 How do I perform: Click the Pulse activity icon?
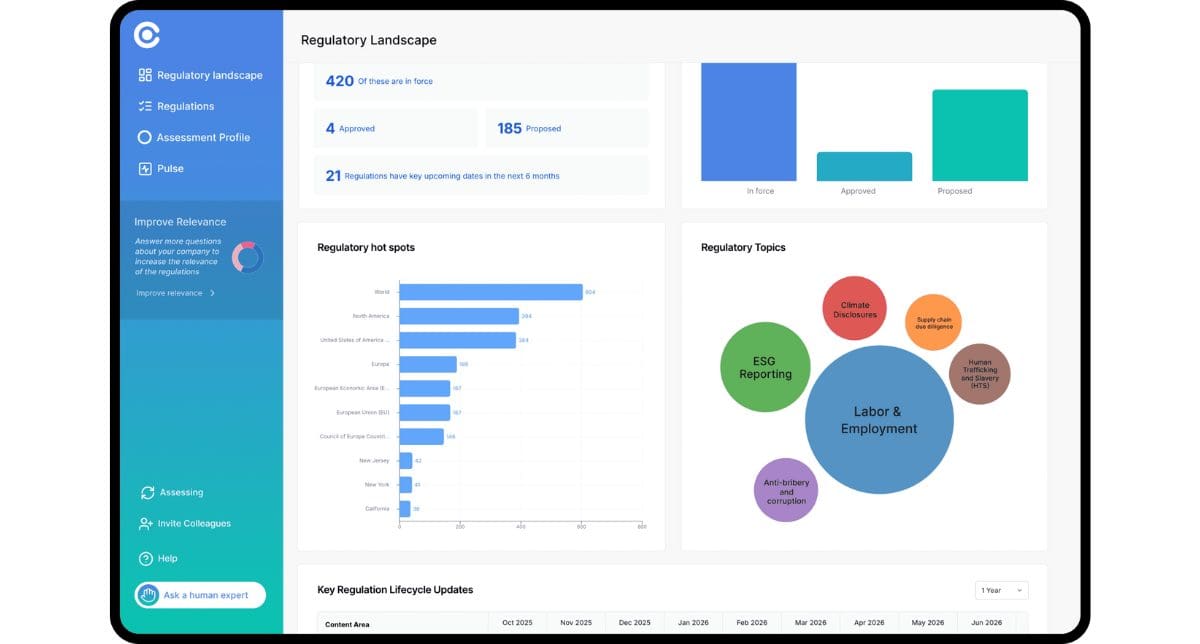(x=146, y=168)
